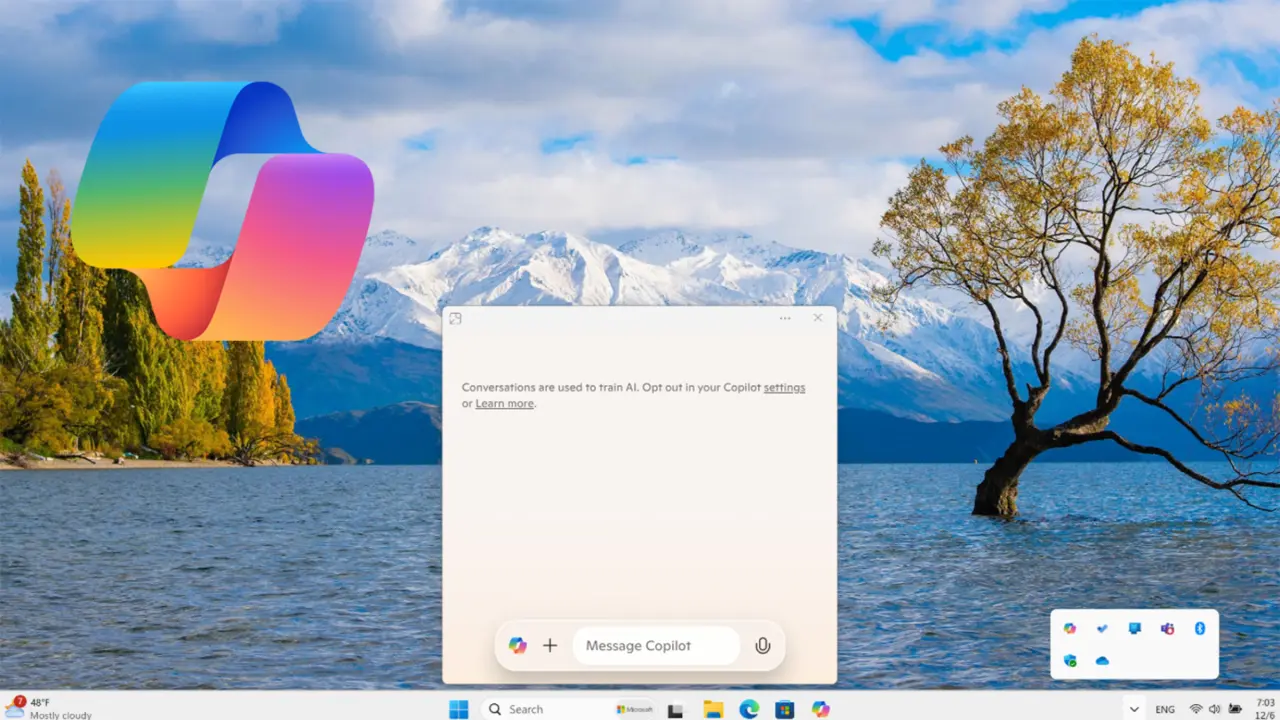Screen dimensions: 1280x720
Task: Click the plus icon to add attachment
Action: (549, 646)
